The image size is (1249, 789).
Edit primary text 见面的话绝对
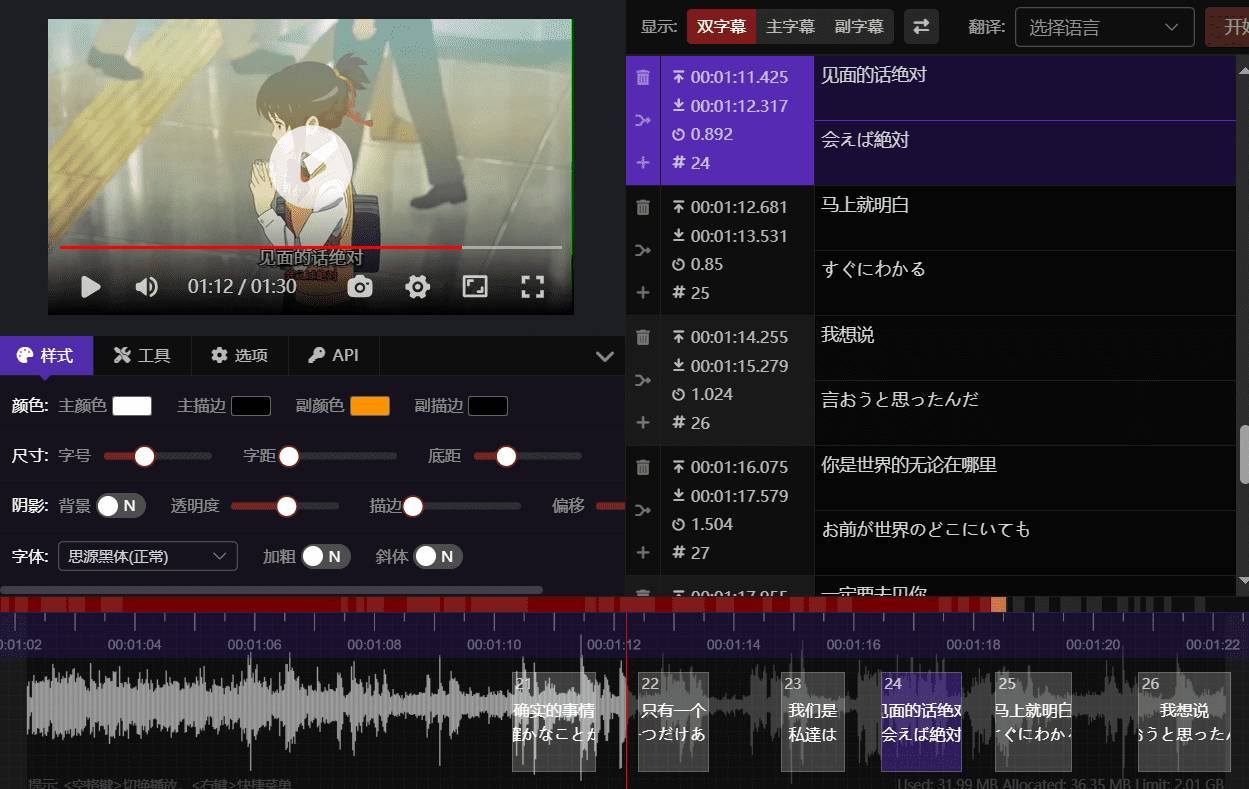tap(1025, 88)
